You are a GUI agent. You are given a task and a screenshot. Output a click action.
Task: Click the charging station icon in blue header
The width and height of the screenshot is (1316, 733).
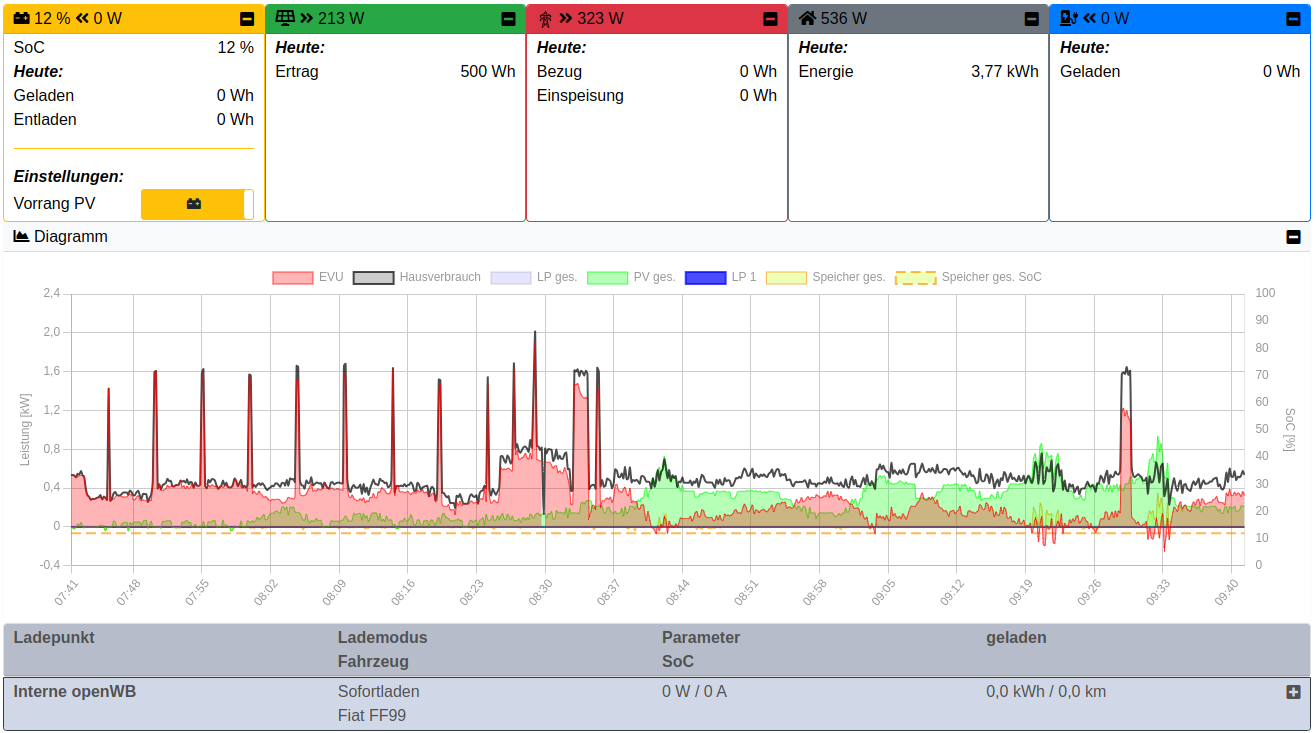1069,19
